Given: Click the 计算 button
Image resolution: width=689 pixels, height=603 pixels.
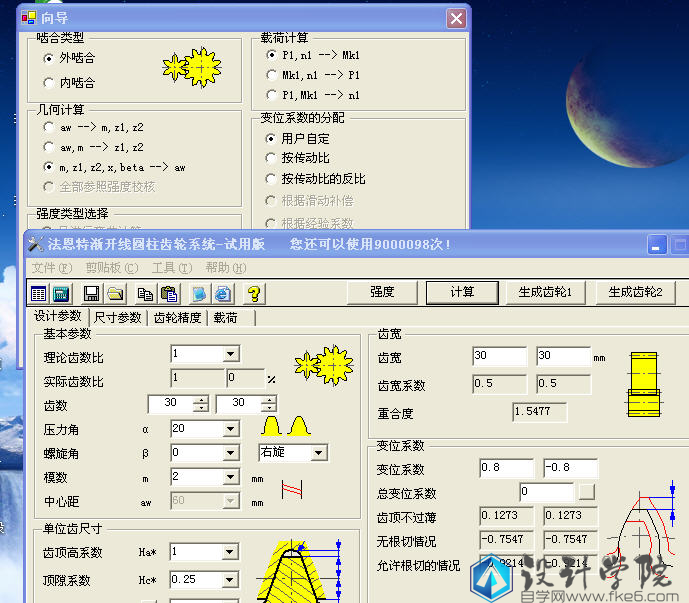Looking at the screenshot, I should (x=462, y=292).
